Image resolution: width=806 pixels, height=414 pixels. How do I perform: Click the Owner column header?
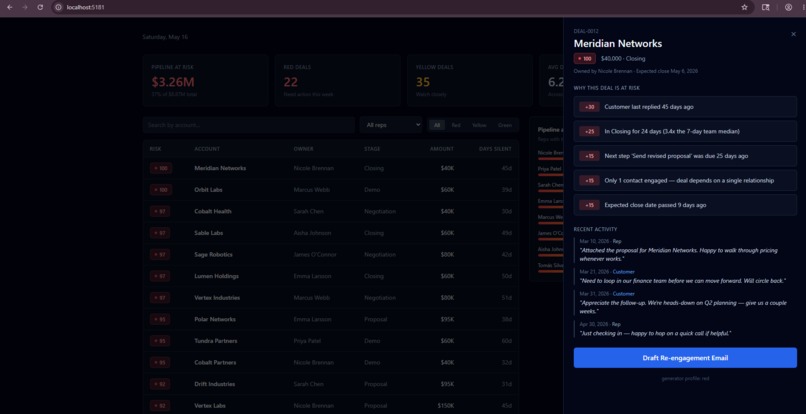click(x=303, y=149)
